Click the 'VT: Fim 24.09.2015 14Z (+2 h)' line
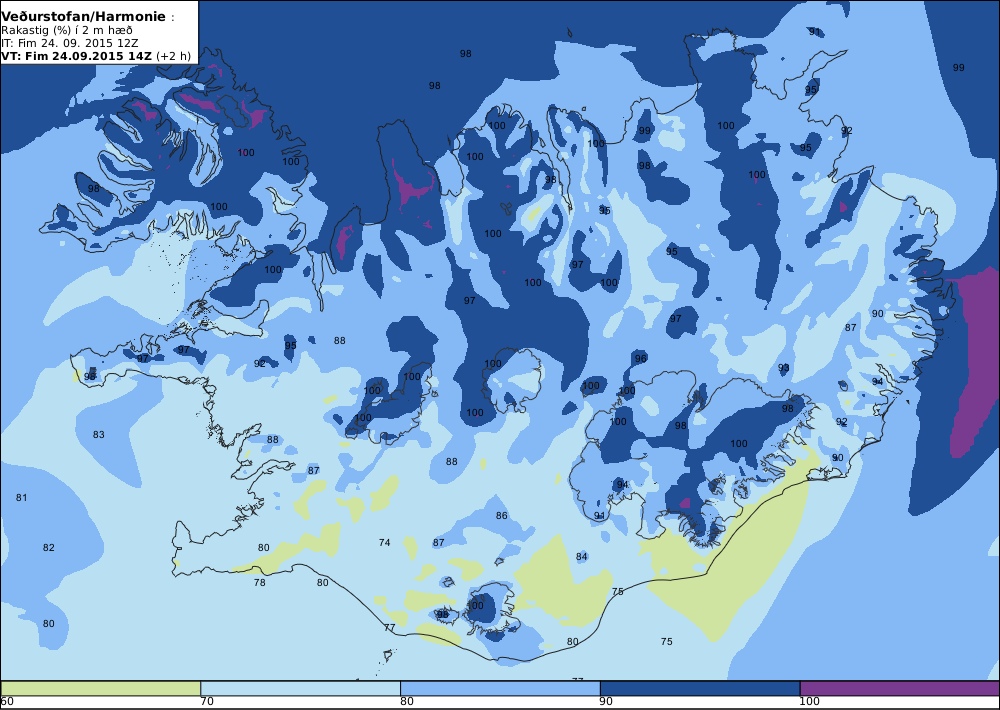 click(x=96, y=56)
